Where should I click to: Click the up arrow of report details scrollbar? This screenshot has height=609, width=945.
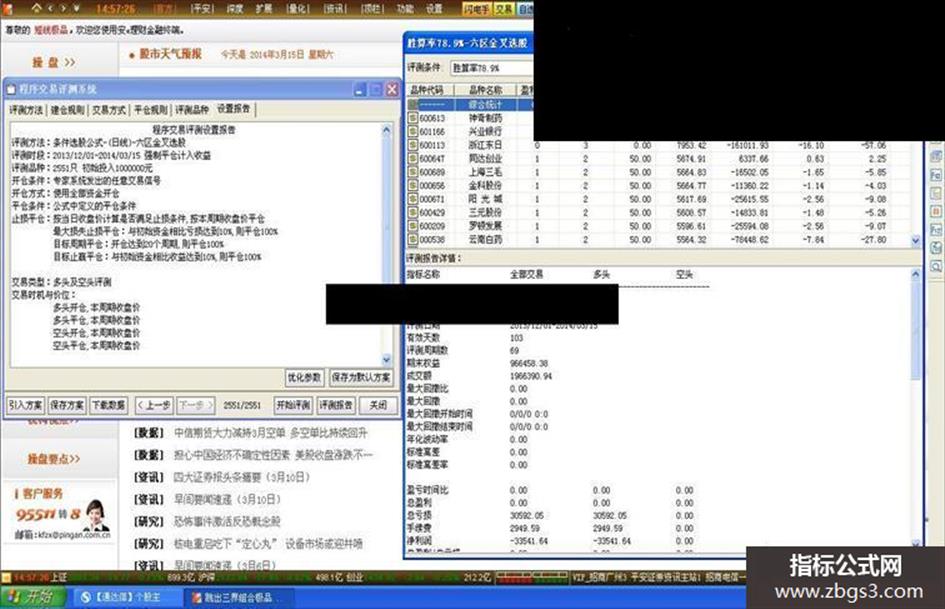(x=915, y=274)
